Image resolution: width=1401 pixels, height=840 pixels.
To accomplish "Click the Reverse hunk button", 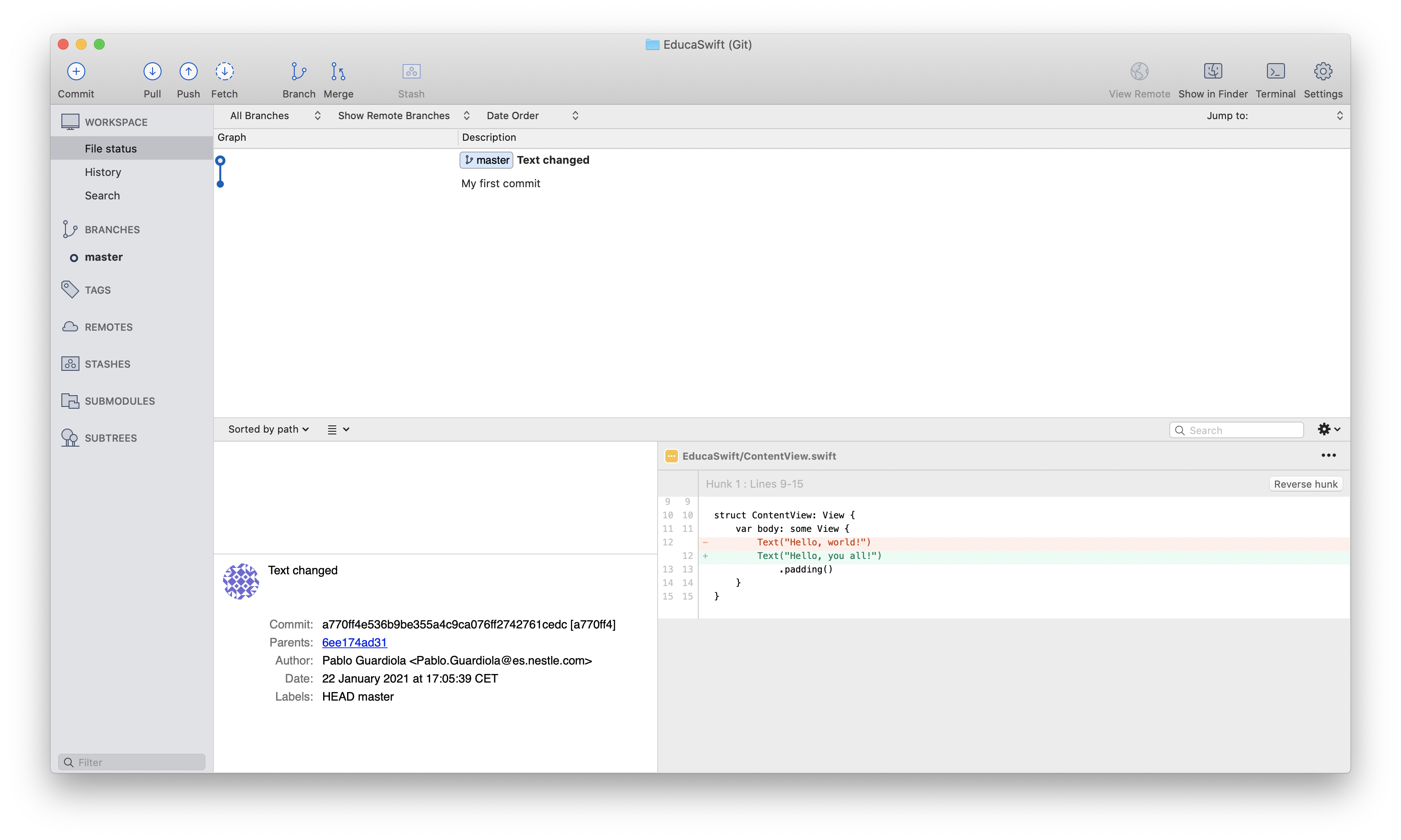I will 1305,484.
